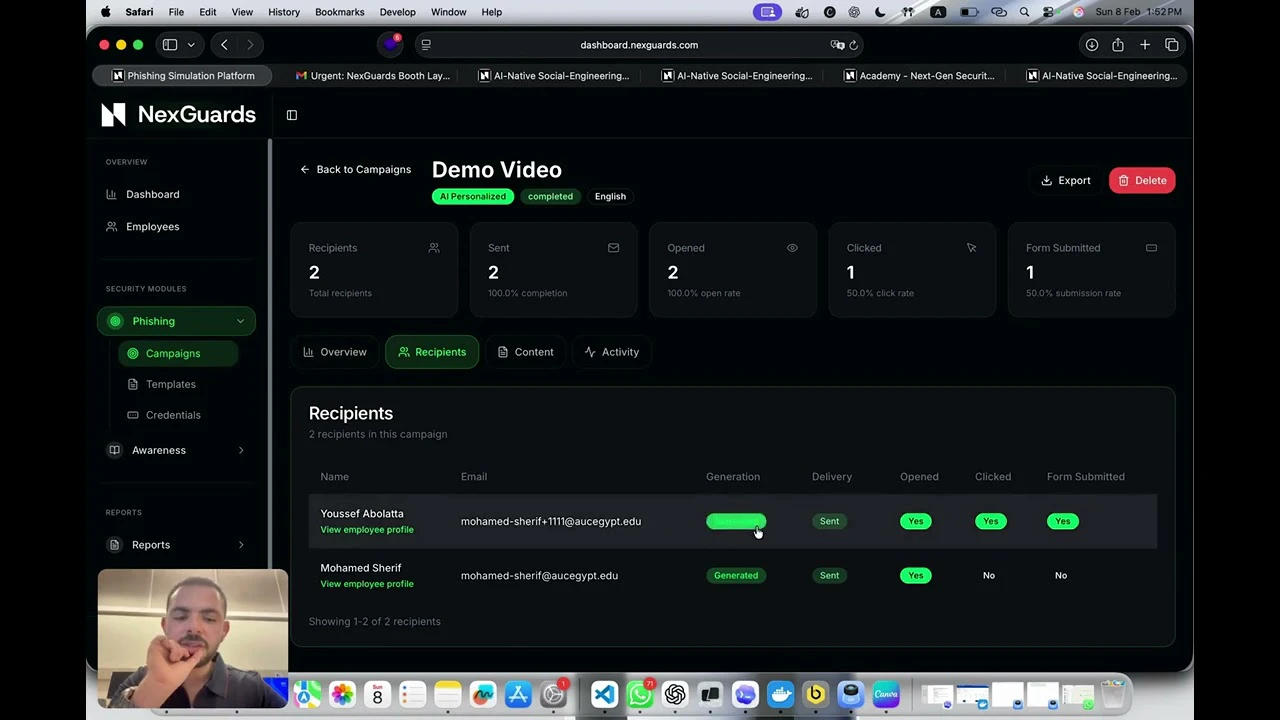The image size is (1280, 720).
Task: Click the Sent card envelope icon
Action: [613, 248]
